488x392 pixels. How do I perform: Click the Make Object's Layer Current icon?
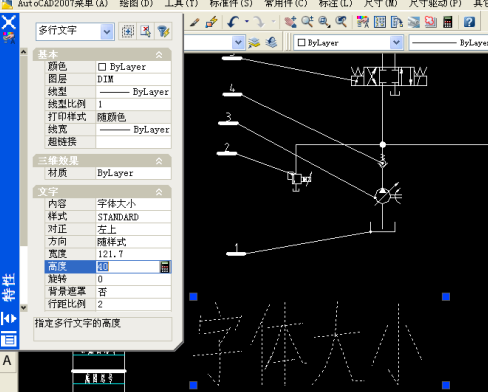click(x=254, y=43)
